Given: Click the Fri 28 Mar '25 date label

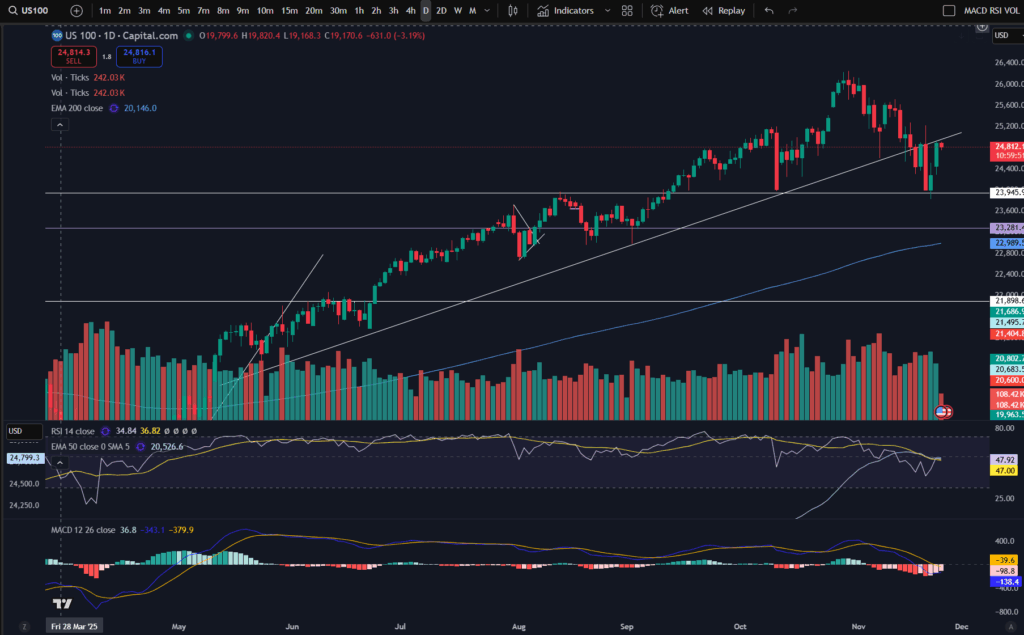Looking at the screenshot, I should pos(74,627).
